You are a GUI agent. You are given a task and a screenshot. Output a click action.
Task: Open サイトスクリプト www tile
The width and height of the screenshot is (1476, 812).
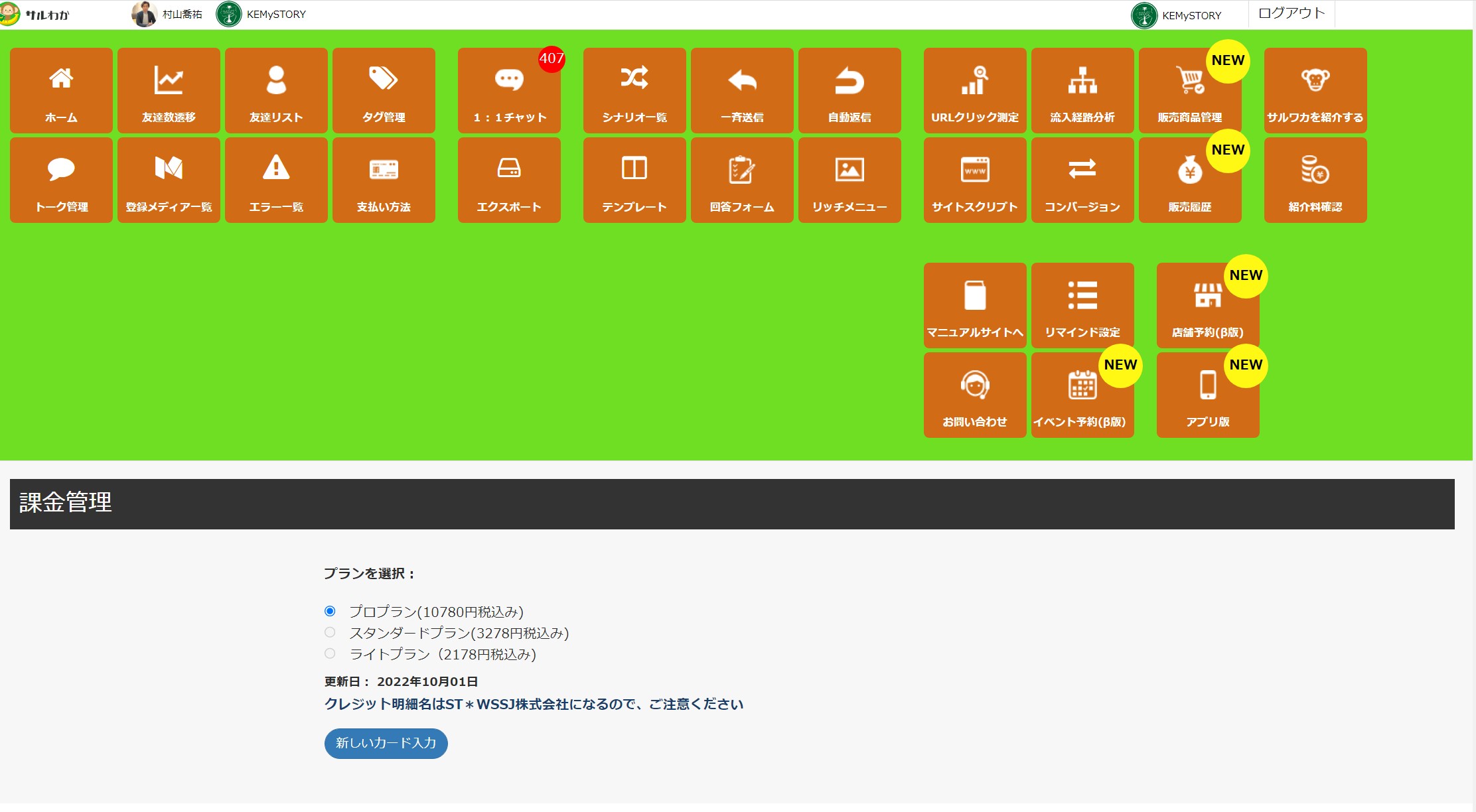tap(975, 180)
